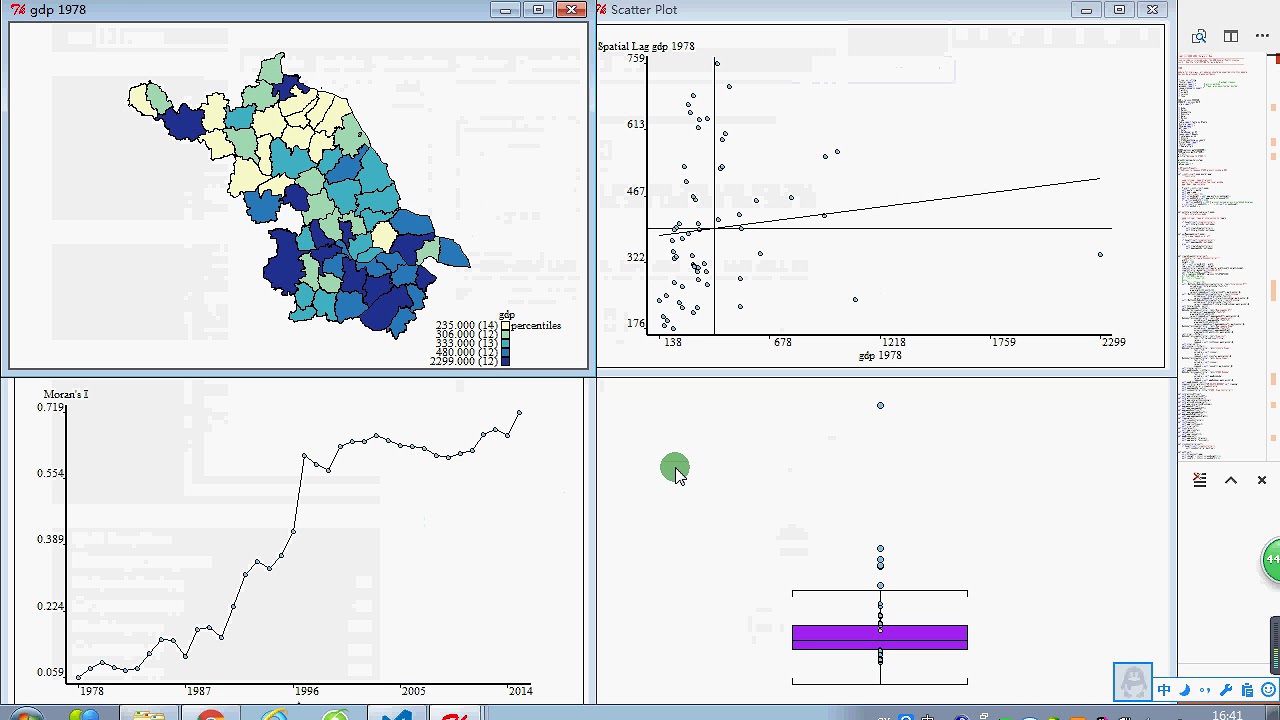
Task: Click the VS Code code minimap
Action: tap(1221, 255)
